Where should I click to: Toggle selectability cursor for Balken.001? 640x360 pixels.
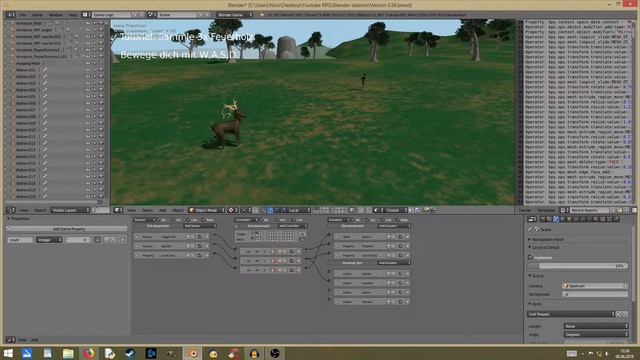point(94,70)
